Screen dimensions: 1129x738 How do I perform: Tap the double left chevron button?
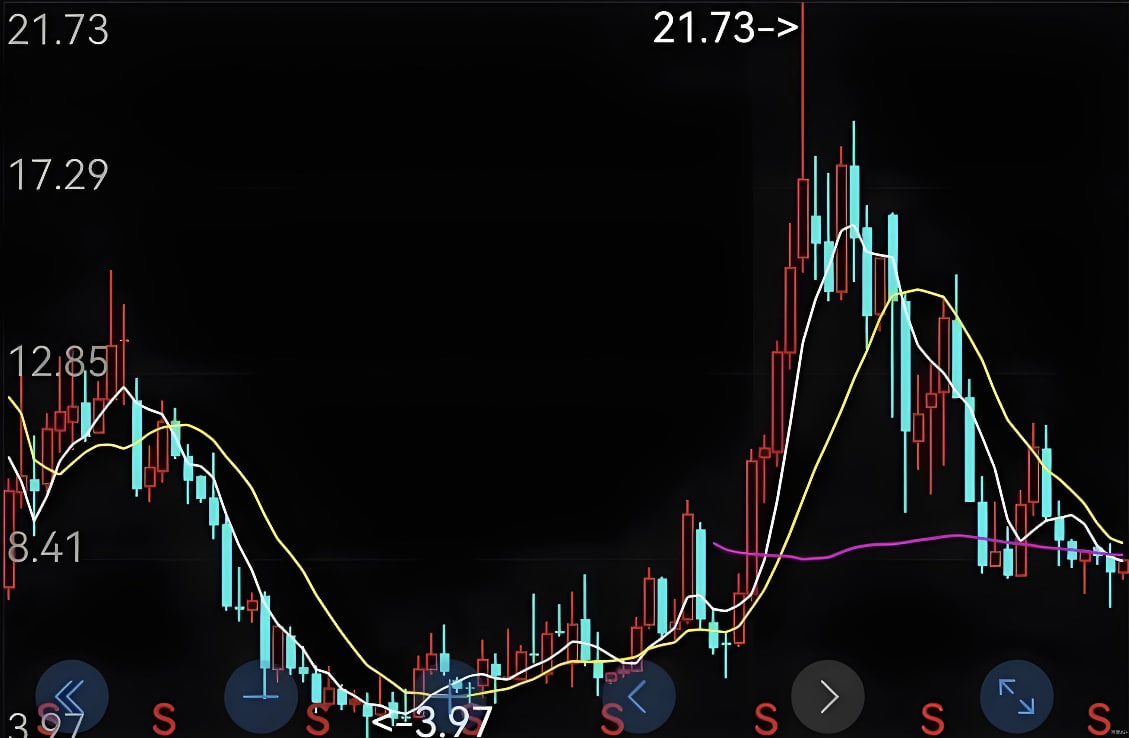(71, 696)
